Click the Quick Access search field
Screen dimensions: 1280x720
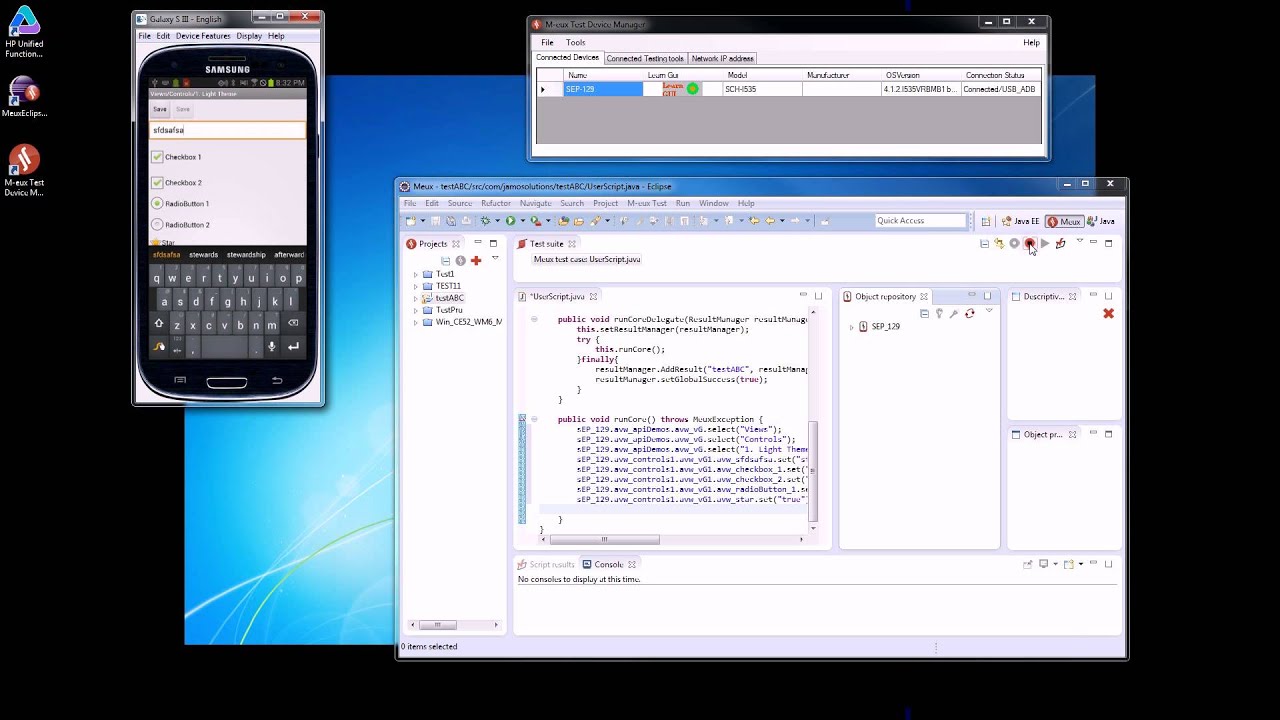point(920,221)
